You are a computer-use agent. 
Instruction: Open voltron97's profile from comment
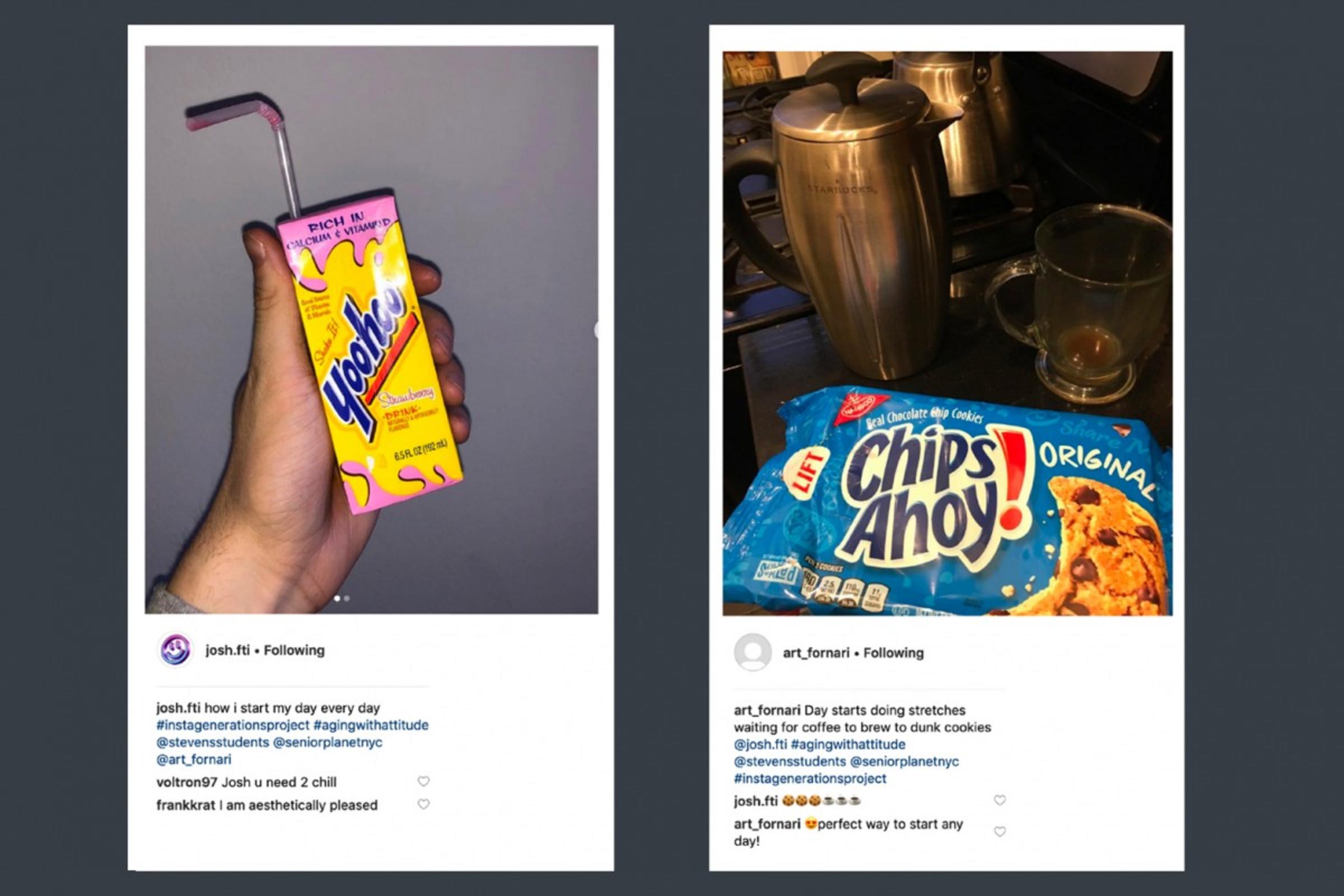[x=186, y=782]
